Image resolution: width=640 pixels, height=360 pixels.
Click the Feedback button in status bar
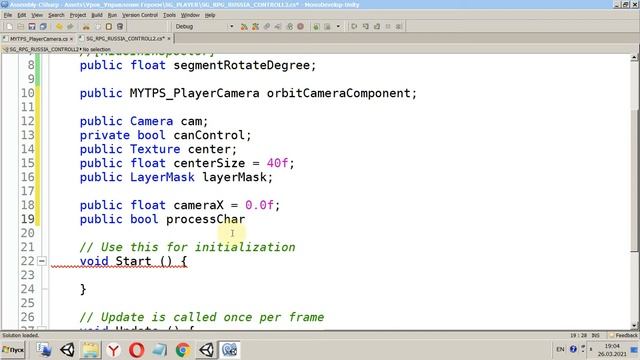coord(623,335)
